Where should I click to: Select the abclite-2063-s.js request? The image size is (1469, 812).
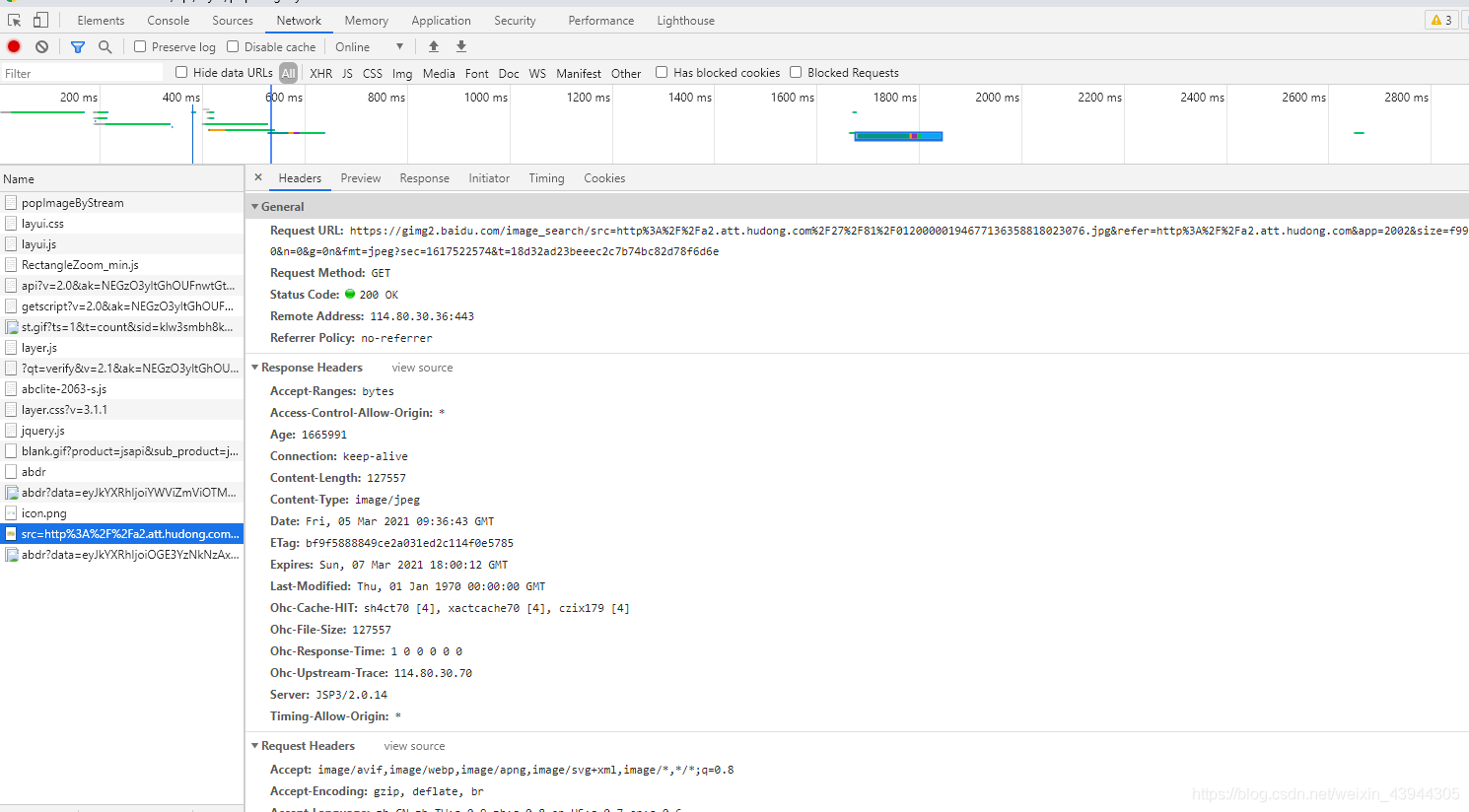pos(121,389)
